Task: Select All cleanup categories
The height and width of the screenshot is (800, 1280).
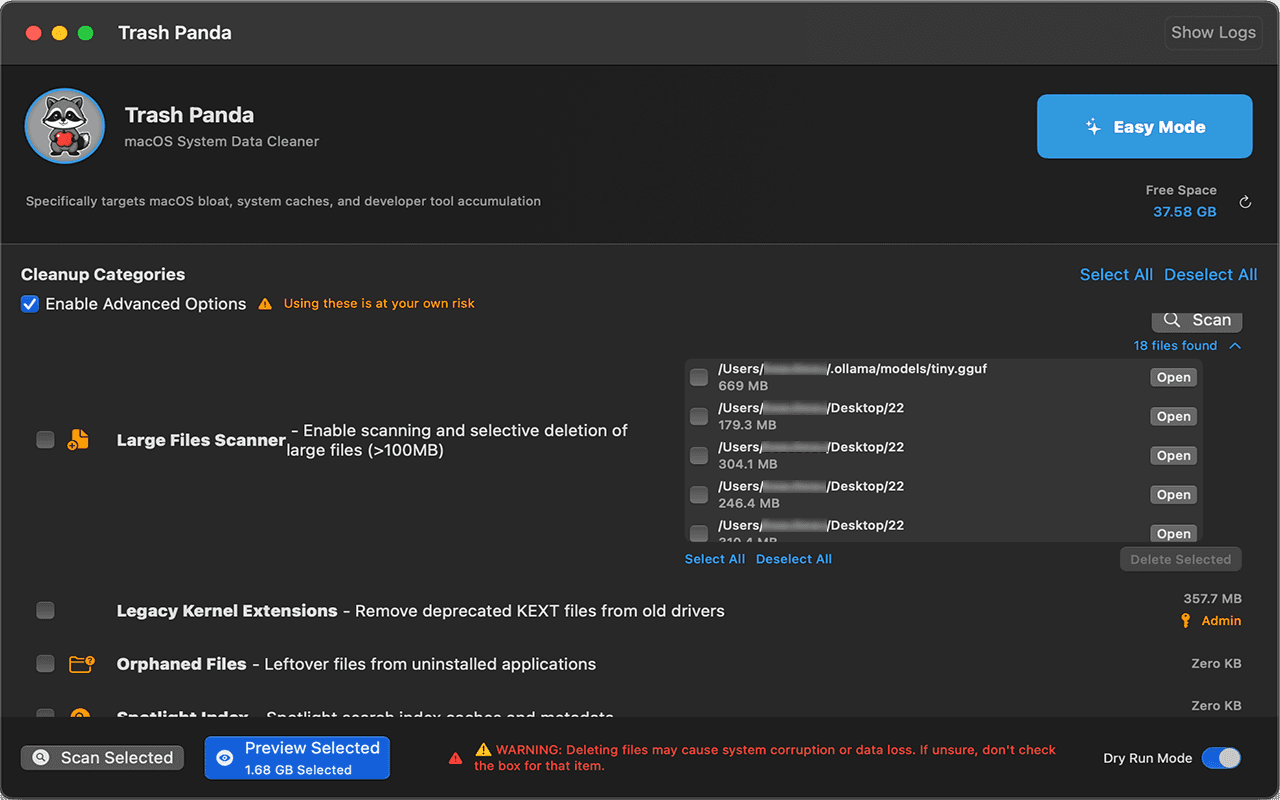Action: coord(1116,275)
